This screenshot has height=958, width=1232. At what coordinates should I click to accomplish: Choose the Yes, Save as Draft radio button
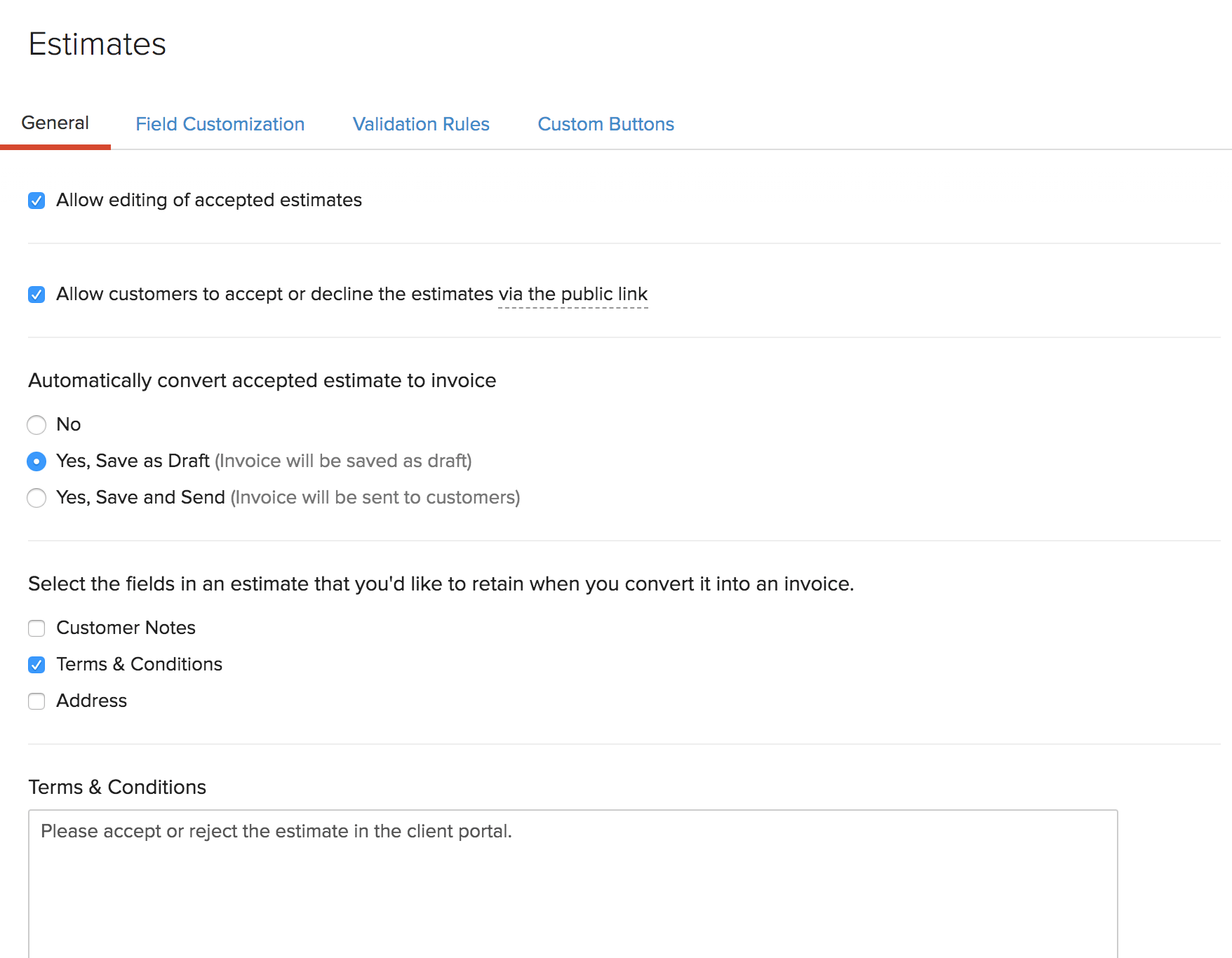[36, 461]
